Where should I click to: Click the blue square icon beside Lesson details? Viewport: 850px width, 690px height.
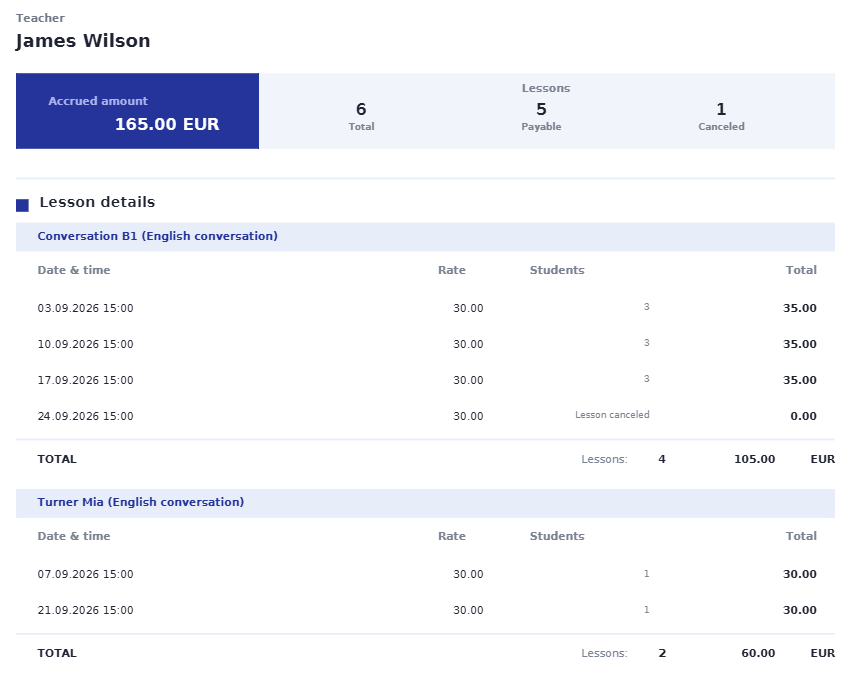coord(22,205)
